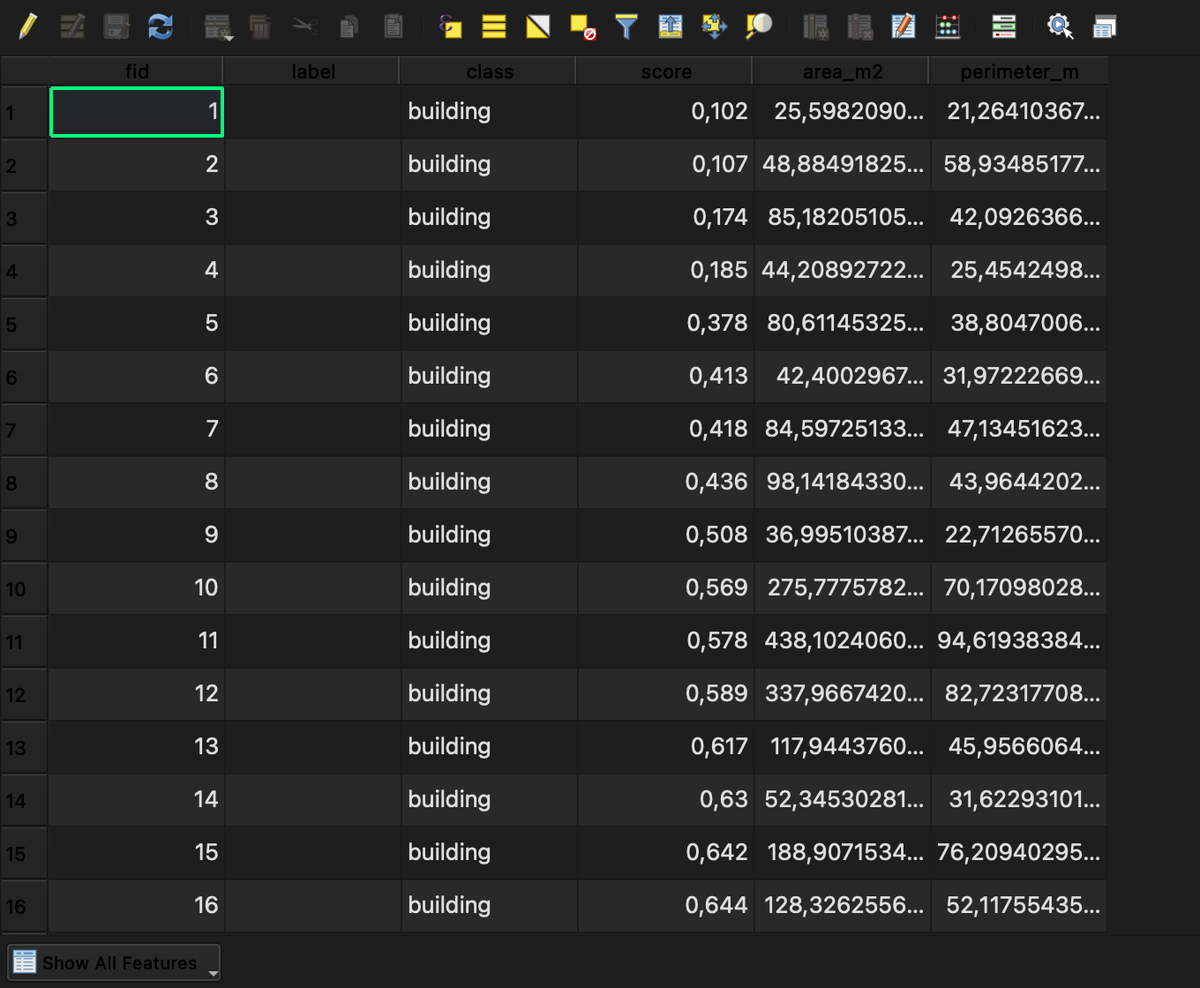Select perimeter value 94,61938384...
1200x988 pixels.
1018,641
